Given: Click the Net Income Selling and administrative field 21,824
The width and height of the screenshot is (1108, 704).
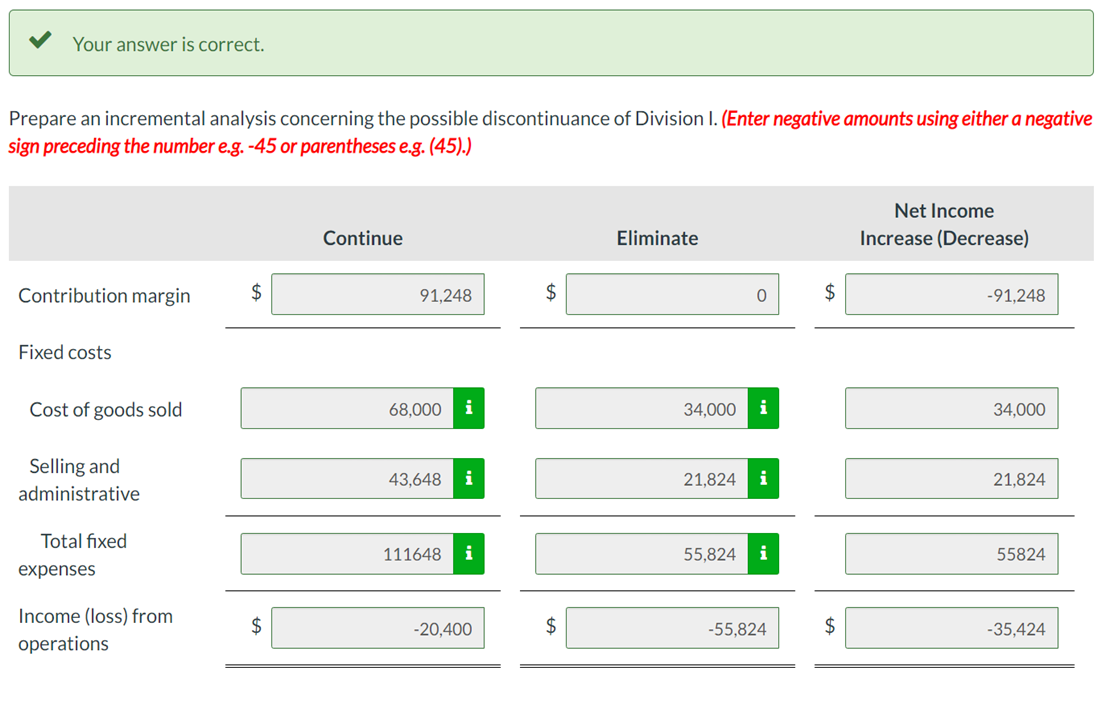Looking at the screenshot, I should (x=951, y=478).
